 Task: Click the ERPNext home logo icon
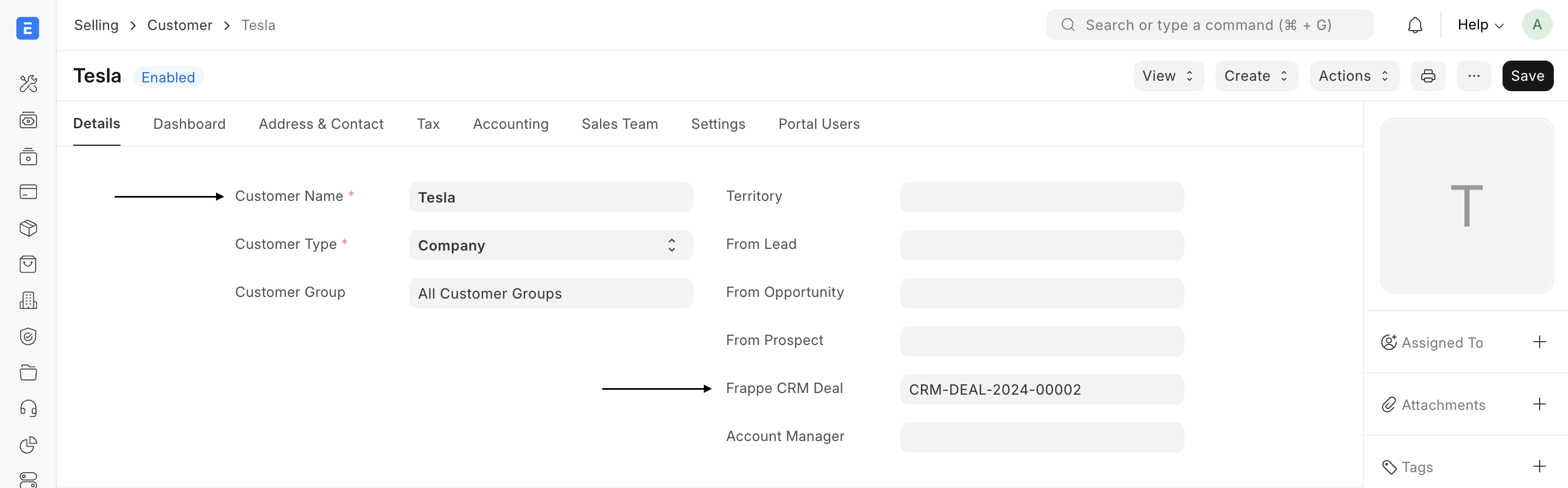pos(27,28)
